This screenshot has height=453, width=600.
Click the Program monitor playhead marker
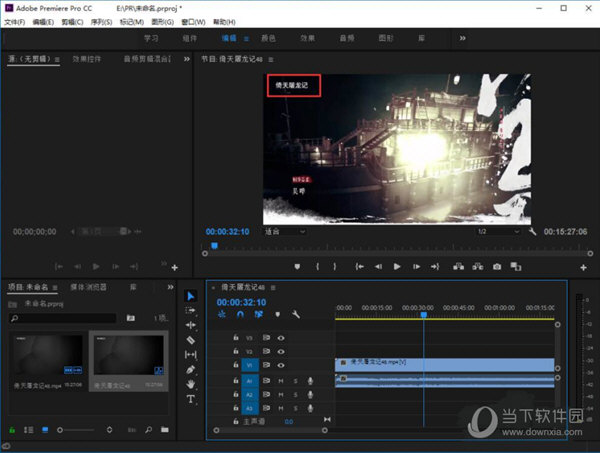tap(215, 246)
